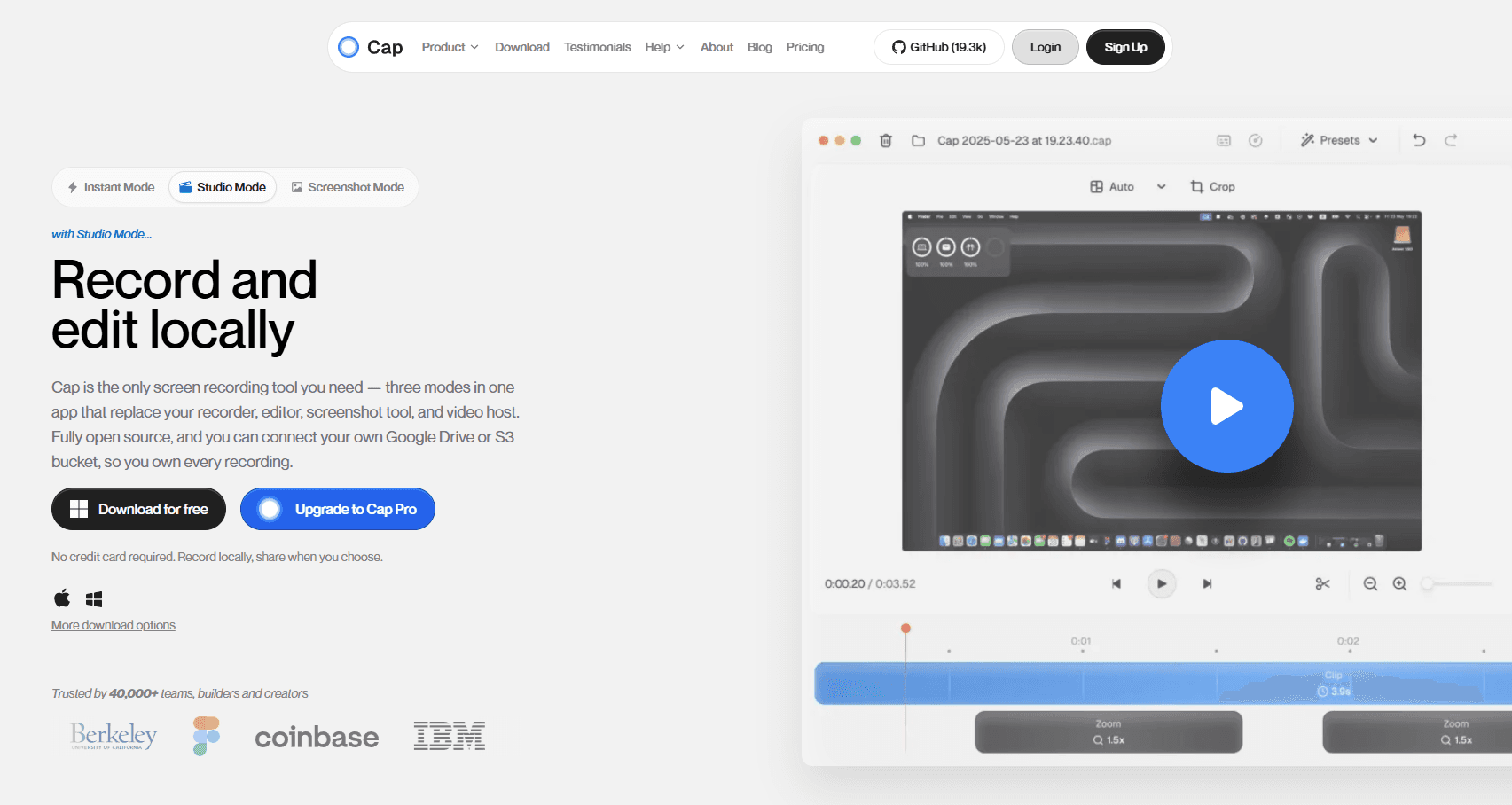Click the Login button
The height and width of the screenshot is (805, 1512).
[x=1046, y=47]
